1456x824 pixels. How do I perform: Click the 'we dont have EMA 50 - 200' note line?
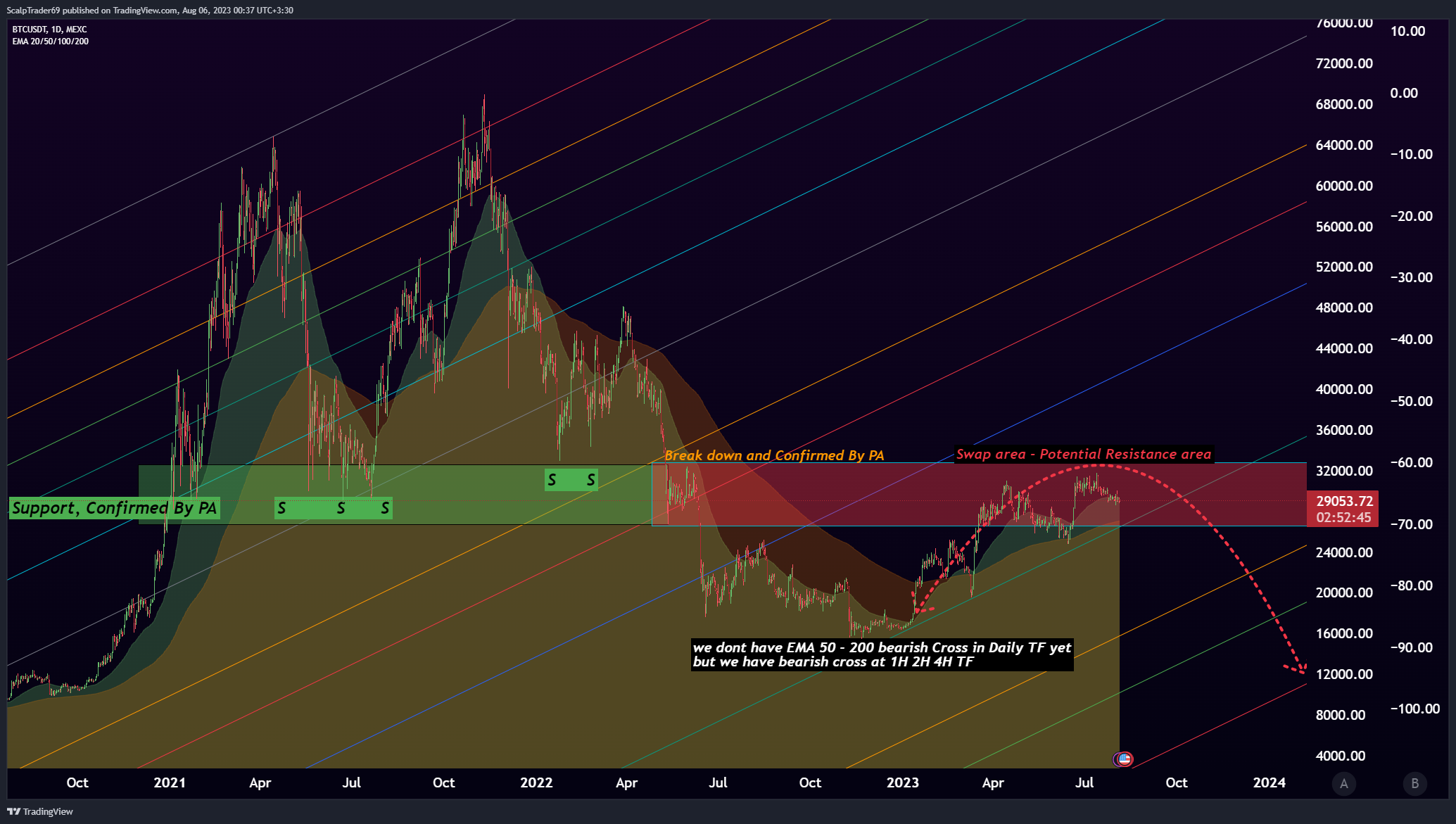[882, 647]
